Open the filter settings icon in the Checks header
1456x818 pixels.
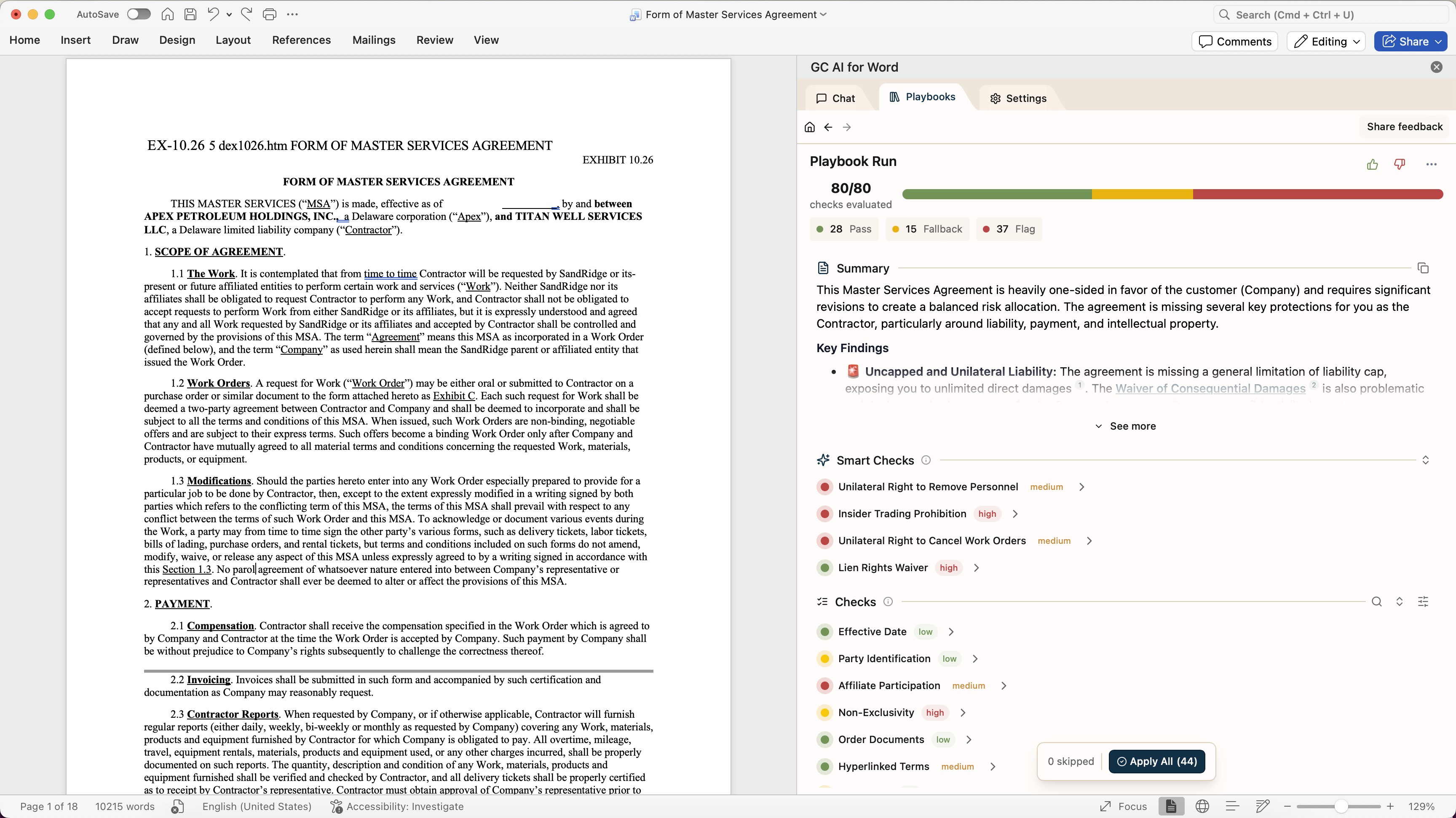click(1423, 601)
